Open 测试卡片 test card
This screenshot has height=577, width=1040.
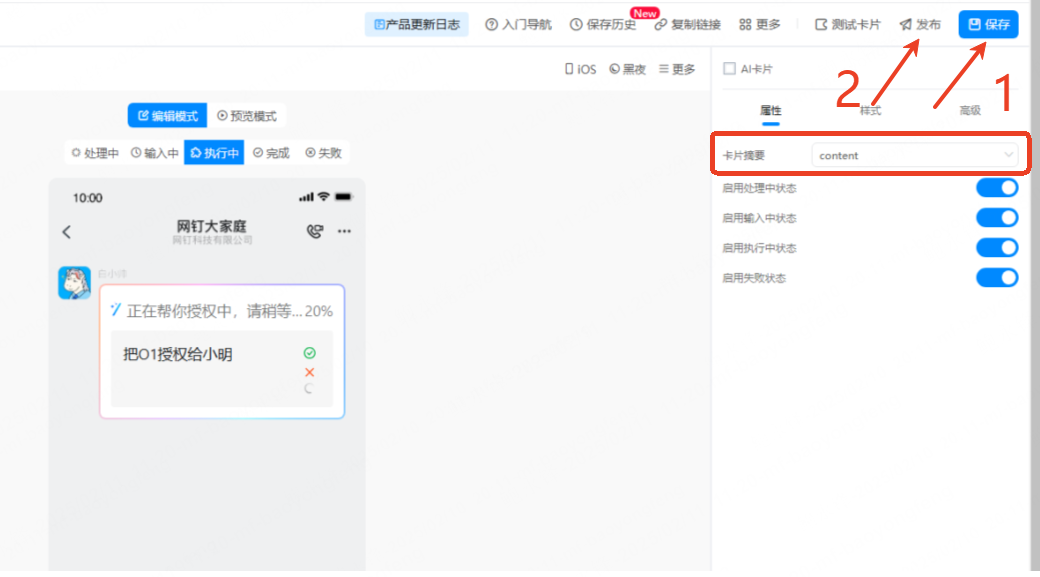[x=847, y=24]
